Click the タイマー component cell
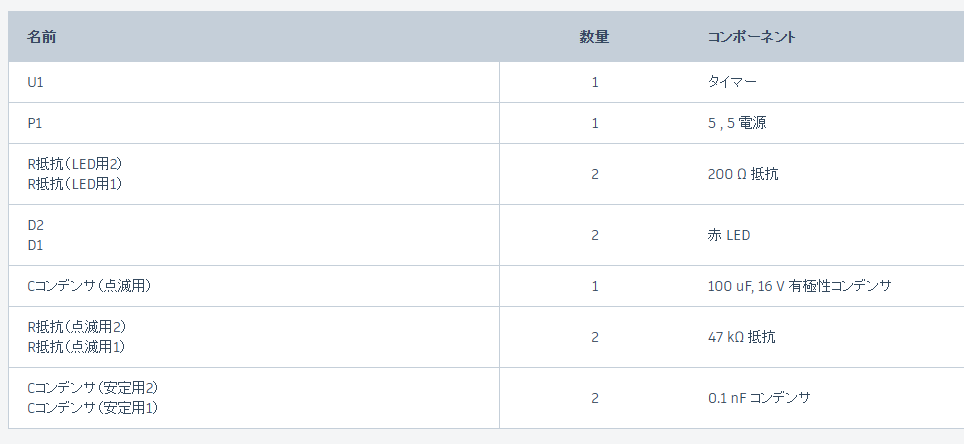 point(732,82)
